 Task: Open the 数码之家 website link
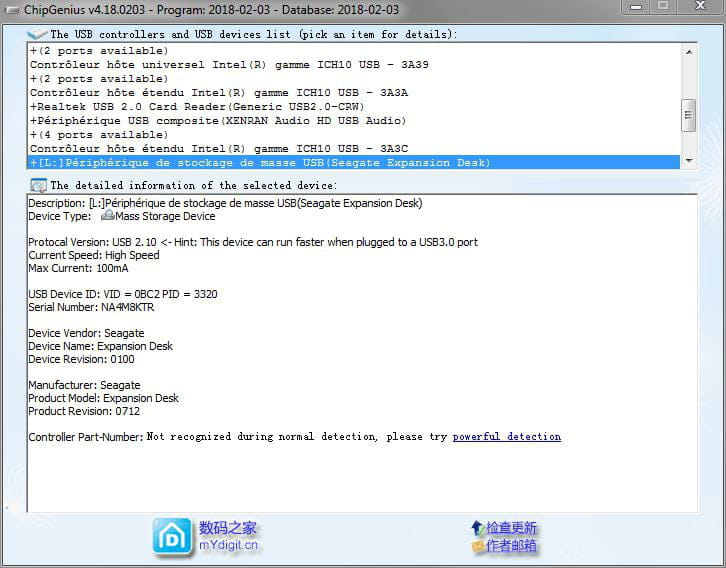tap(227, 528)
